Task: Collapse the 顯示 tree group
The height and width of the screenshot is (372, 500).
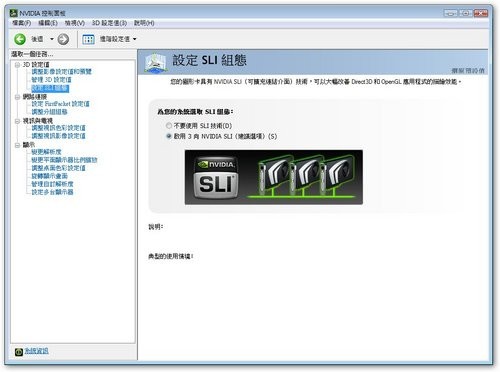Action: 17,145
